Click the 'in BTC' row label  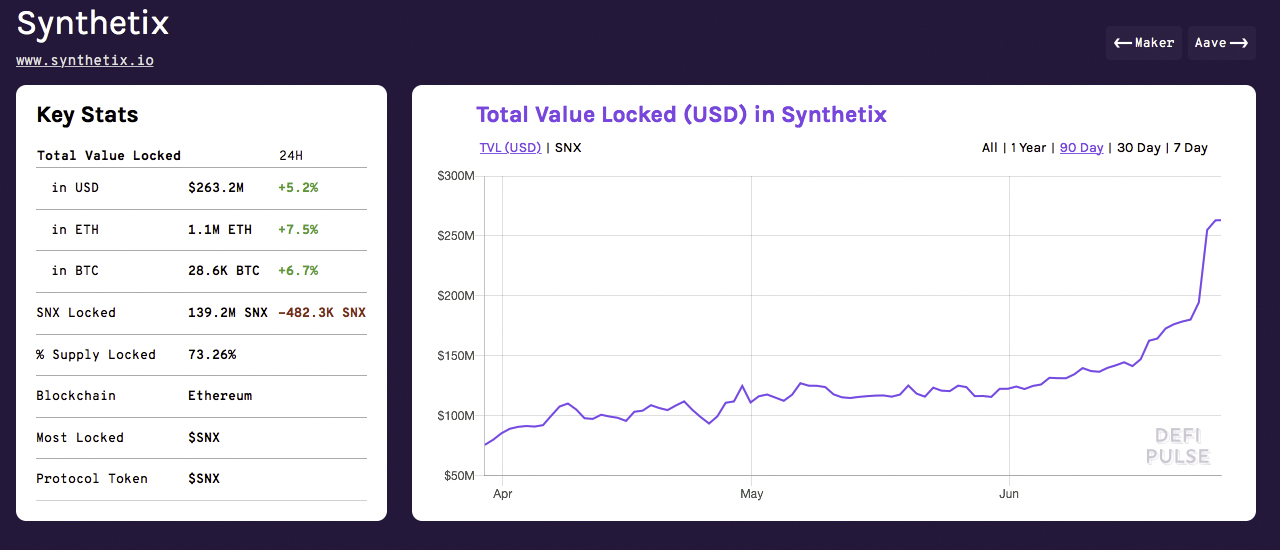coord(76,271)
